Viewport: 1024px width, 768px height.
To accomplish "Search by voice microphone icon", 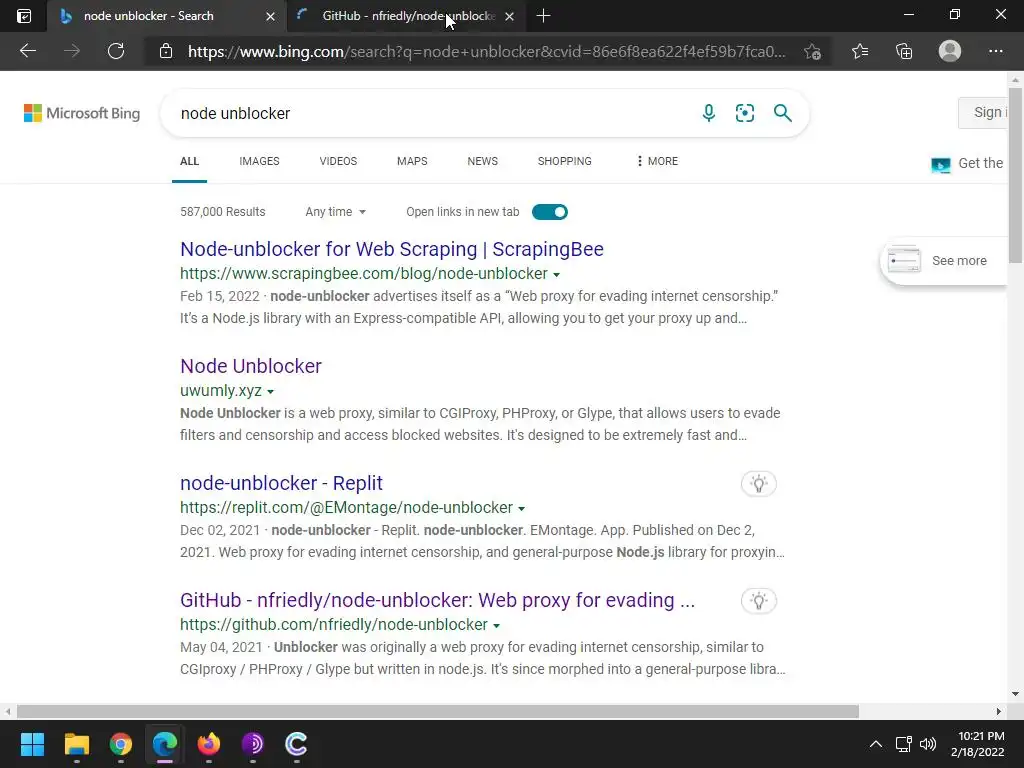I will click(709, 113).
